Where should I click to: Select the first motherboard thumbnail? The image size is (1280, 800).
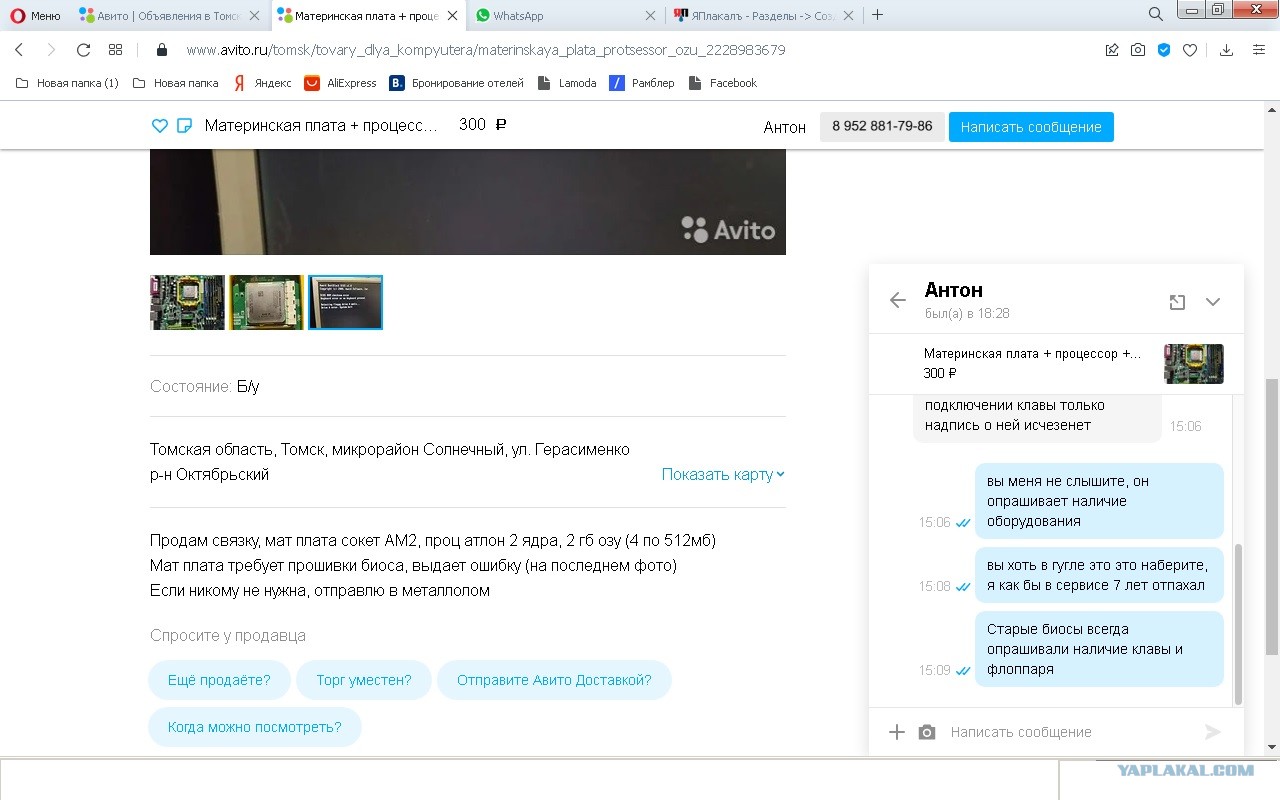pyautogui.click(x=187, y=302)
